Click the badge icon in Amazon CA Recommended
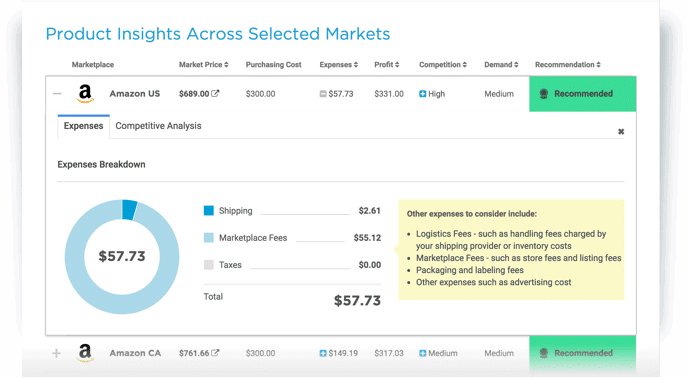The width and height of the screenshot is (689, 378). [544, 353]
